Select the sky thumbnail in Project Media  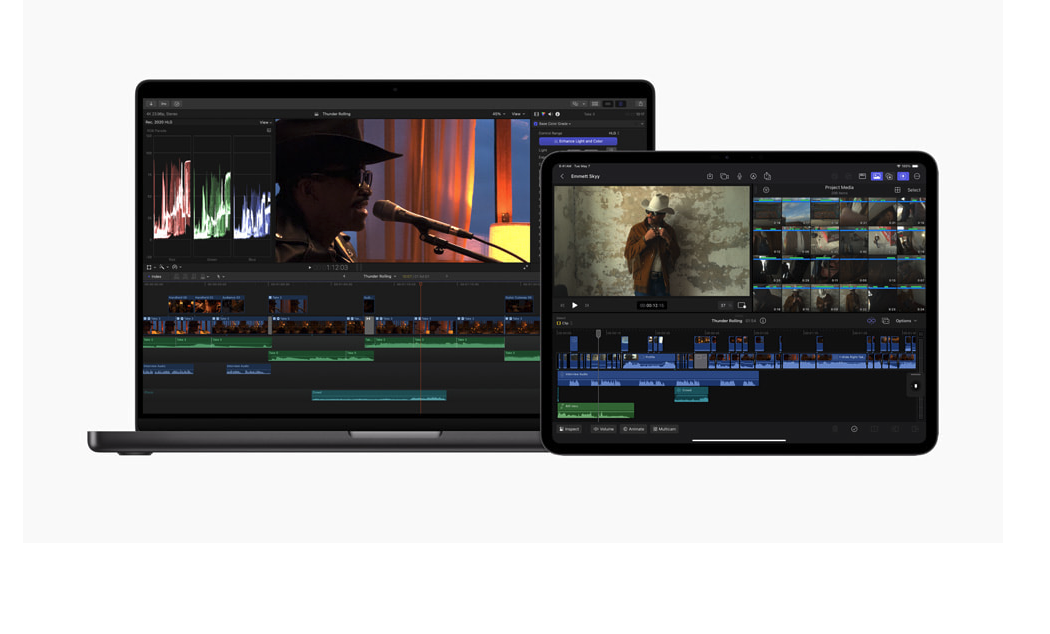point(796,214)
